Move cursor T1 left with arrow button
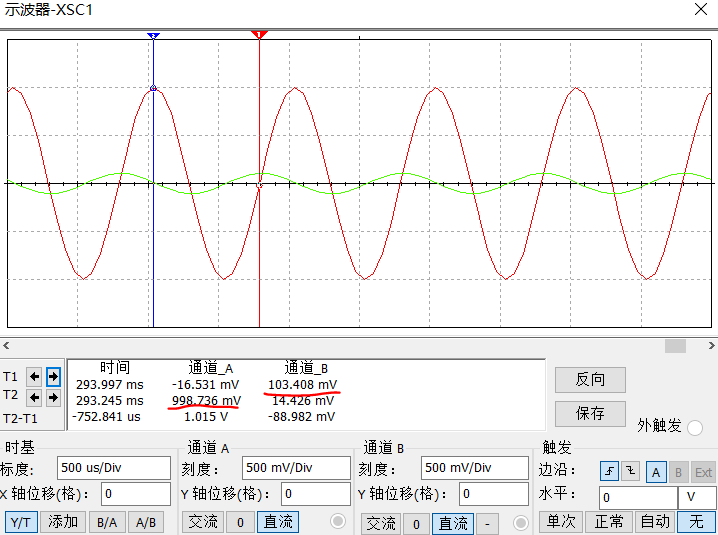Screen dimensions: 718x535 pyautogui.click(x=34, y=377)
